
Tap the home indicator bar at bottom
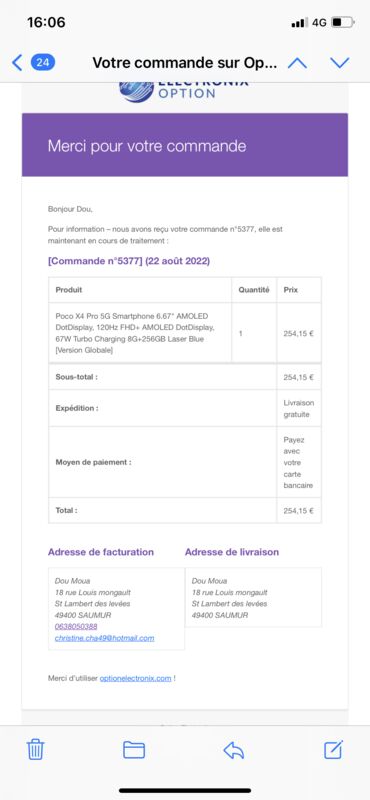[185, 790]
